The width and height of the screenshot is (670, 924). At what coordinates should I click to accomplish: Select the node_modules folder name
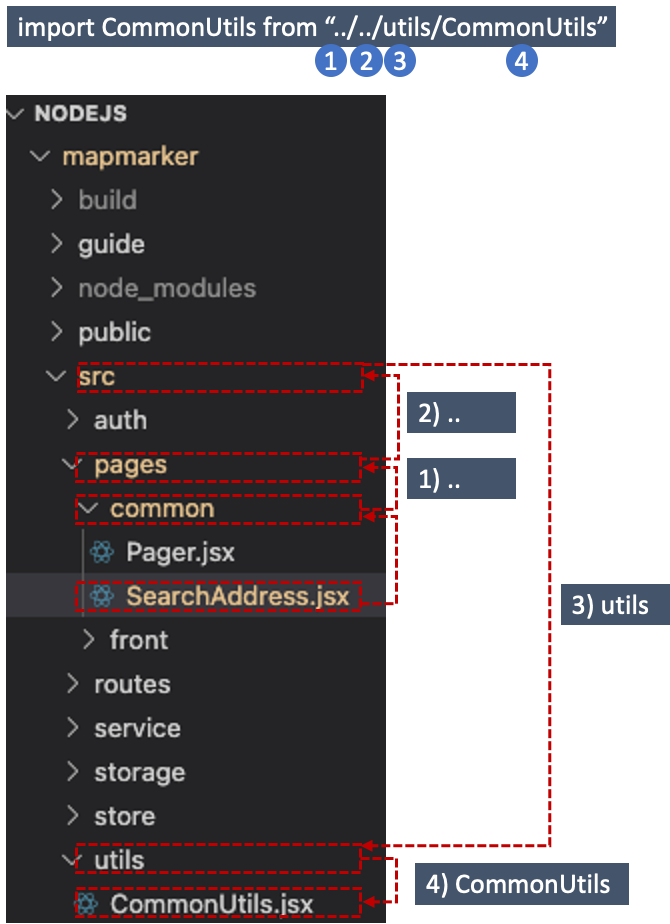tap(167, 288)
